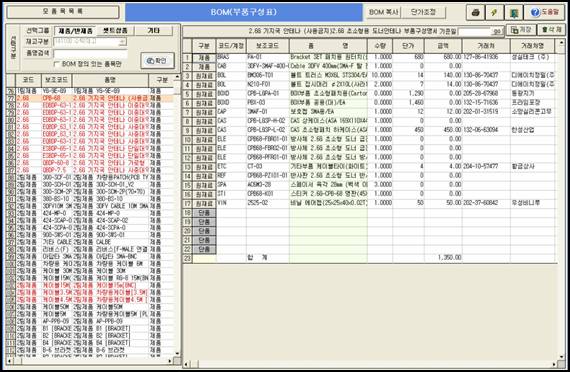
Task: Select row 'B1 [BRACKET]' in the left list
Action: click(90, 329)
